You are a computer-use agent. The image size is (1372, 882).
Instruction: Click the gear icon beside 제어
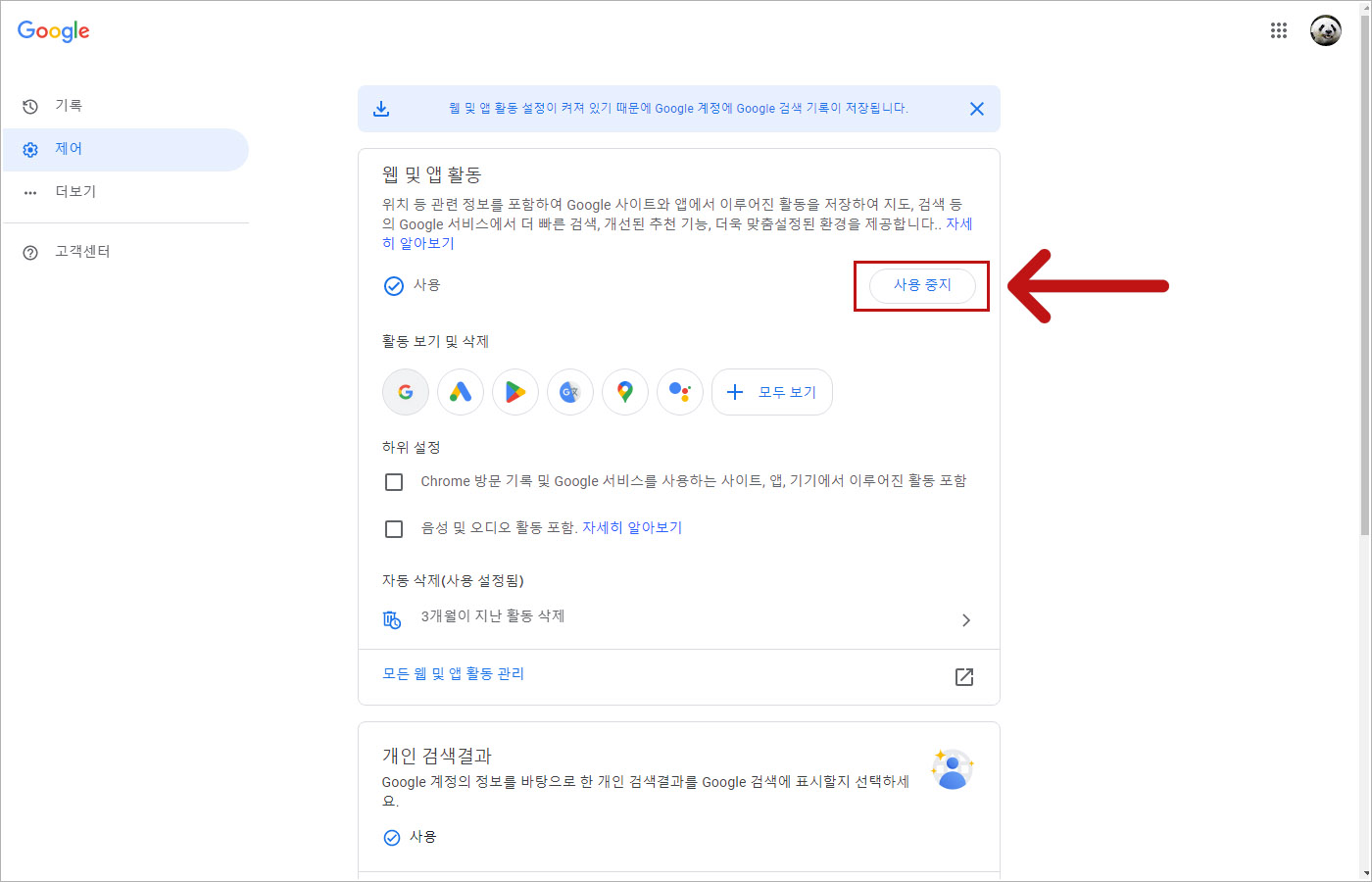tap(30, 150)
